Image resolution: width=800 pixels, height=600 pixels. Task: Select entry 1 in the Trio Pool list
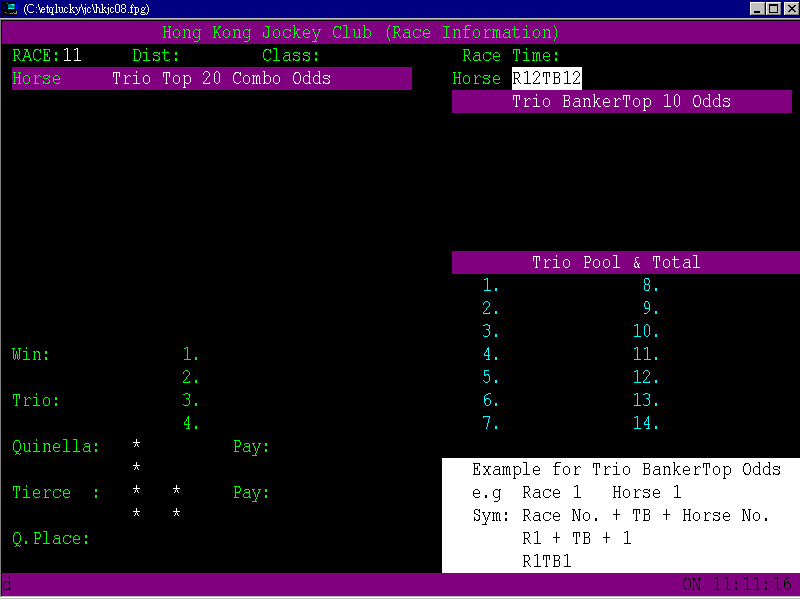488,285
